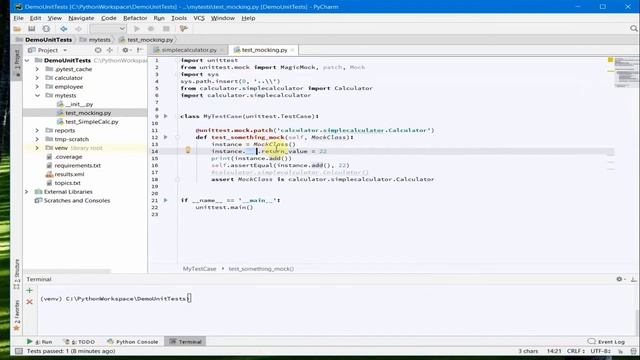The image size is (640, 360).
Task: Navigate back with the blue arrow icon
Action: tap(64, 29)
